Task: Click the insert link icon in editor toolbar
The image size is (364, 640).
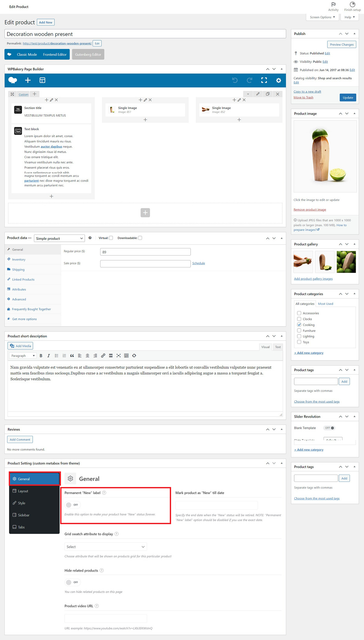Action: point(103,356)
